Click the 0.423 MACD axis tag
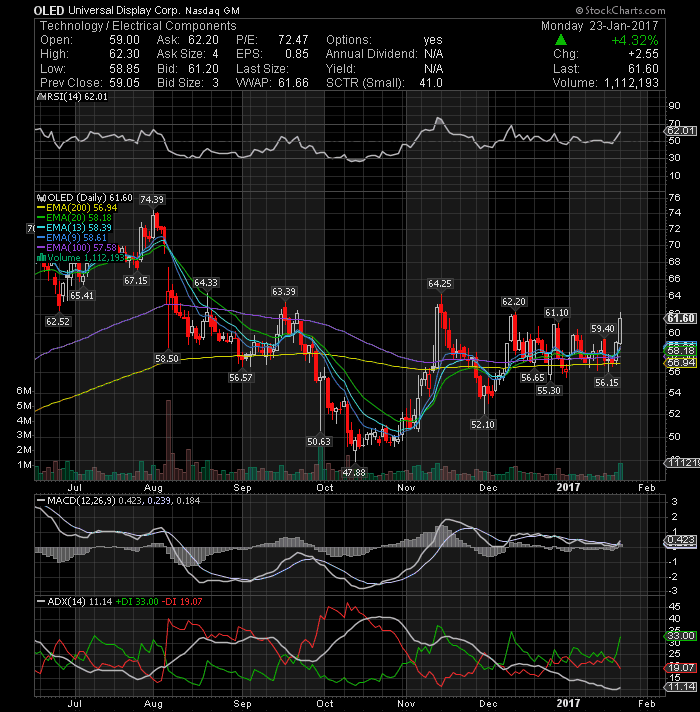Screen dimensions: 700x712 pyautogui.click(x=680, y=540)
